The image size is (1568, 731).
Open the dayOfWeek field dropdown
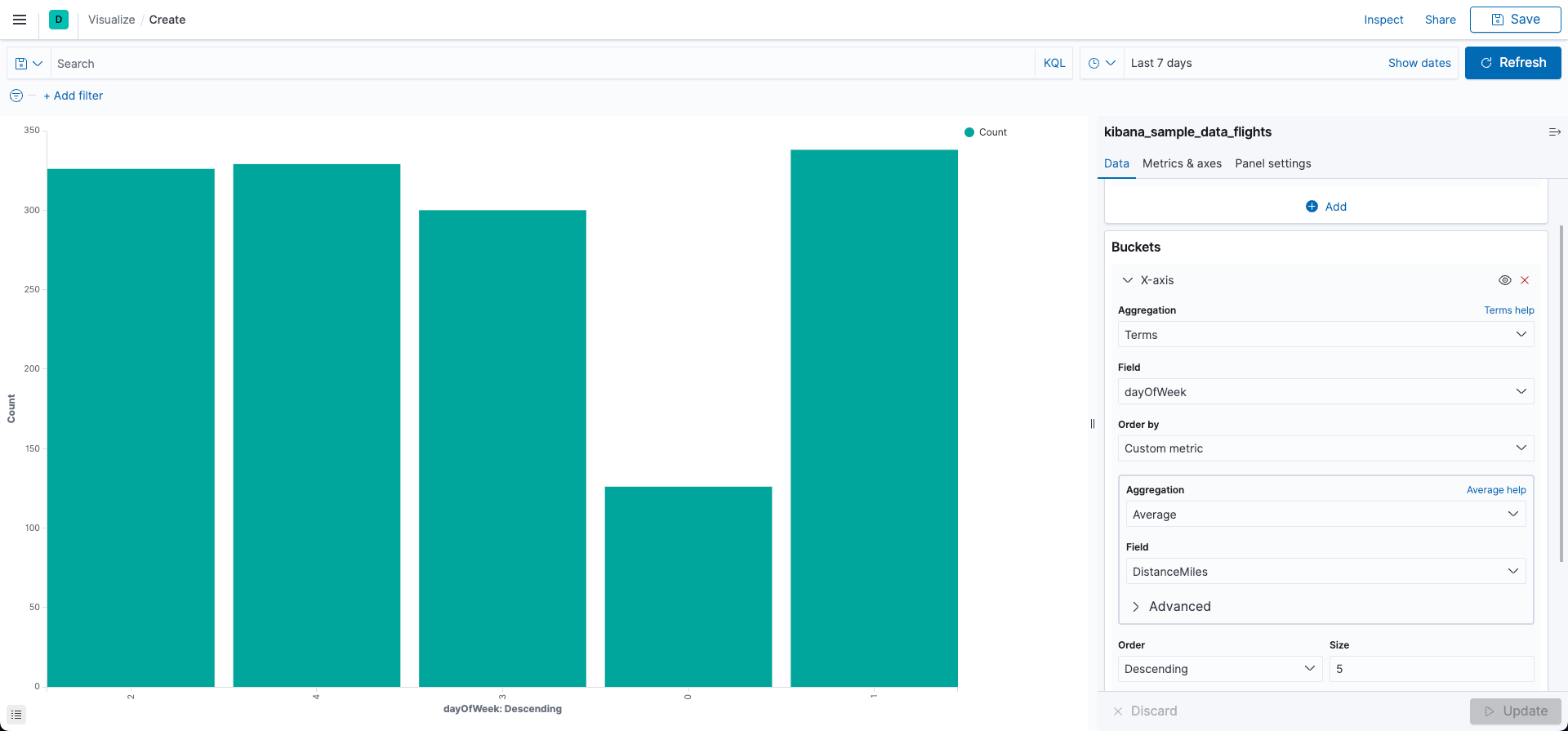pyautogui.click(x=1325, y=392)
